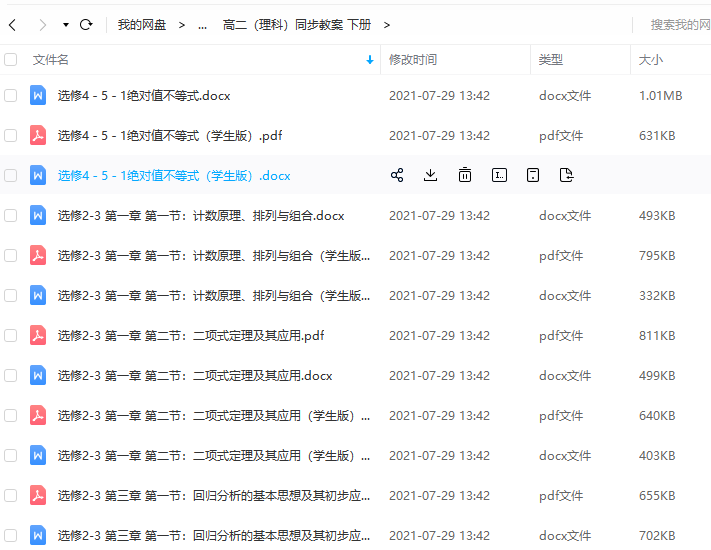711x550 pixels.
Task: Sort files by 大小 column header
Action: (650, 60)
